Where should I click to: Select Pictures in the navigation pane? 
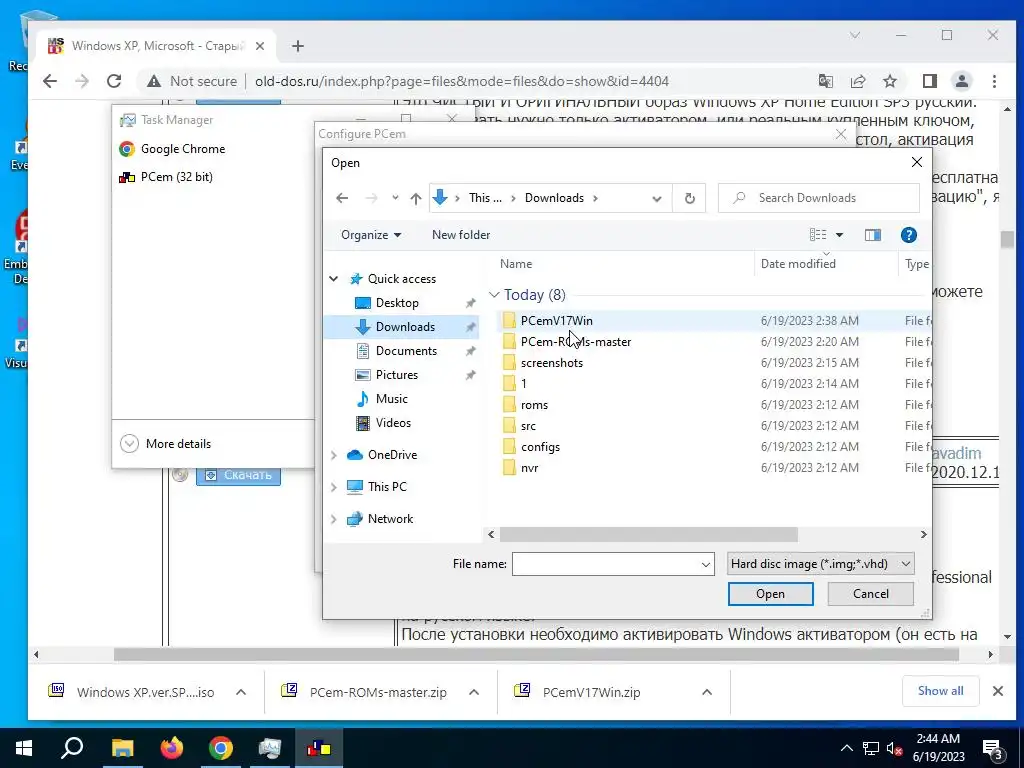pyautogui.click(x=396, y=375)
